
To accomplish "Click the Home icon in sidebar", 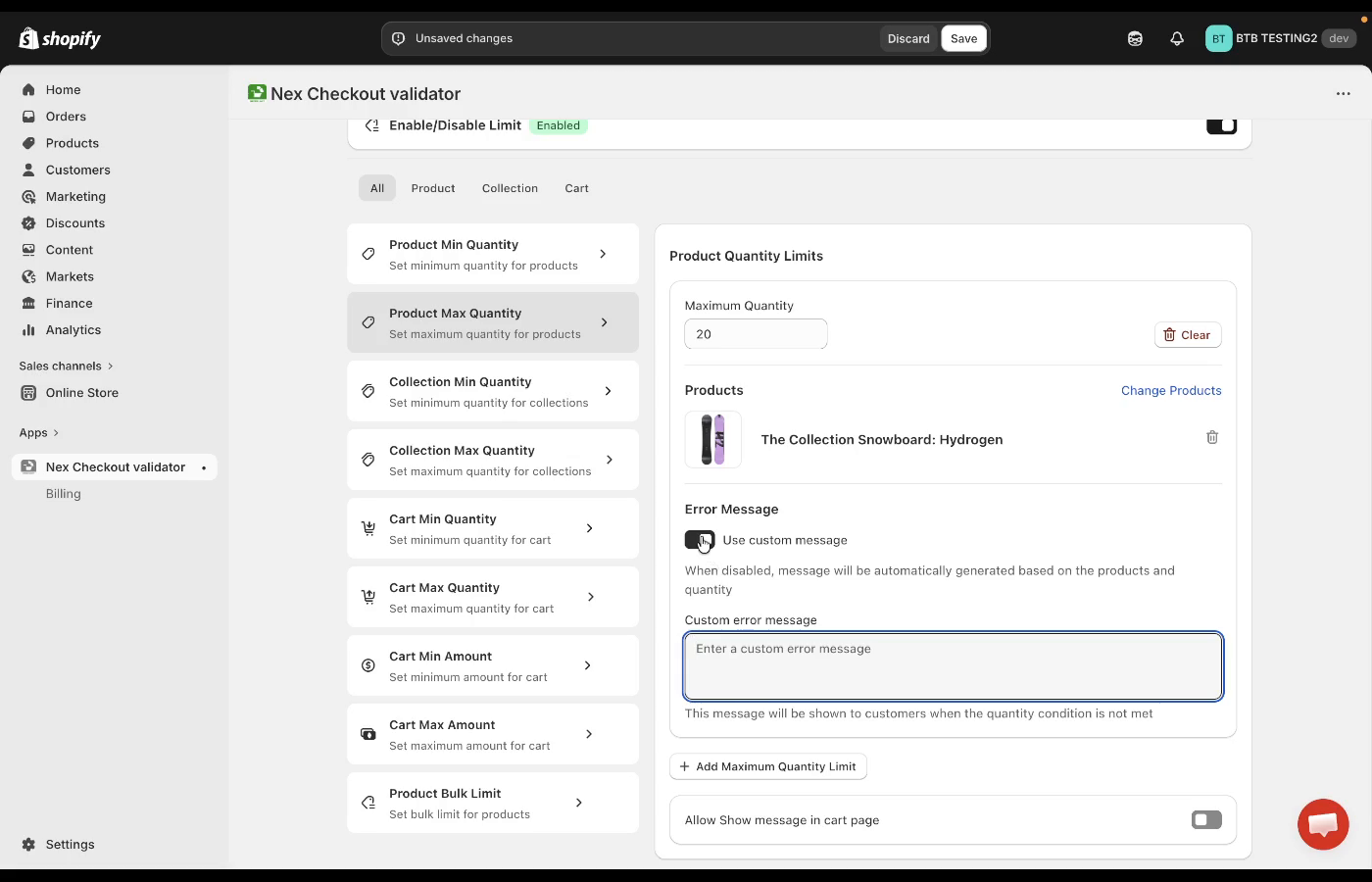I will pyautogui.click(x=28, y=89).
